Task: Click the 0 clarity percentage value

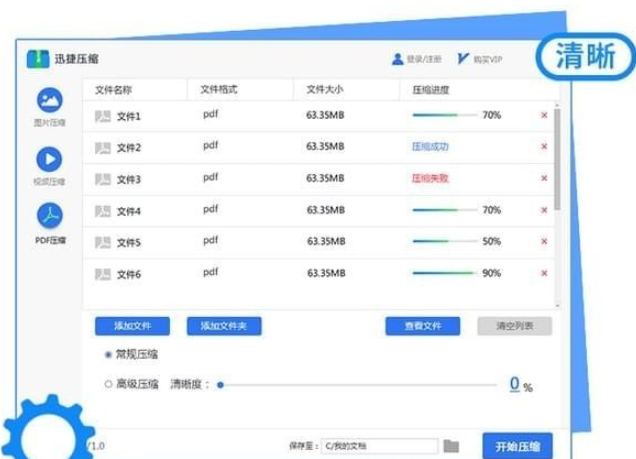Action: tap(514, 383)
